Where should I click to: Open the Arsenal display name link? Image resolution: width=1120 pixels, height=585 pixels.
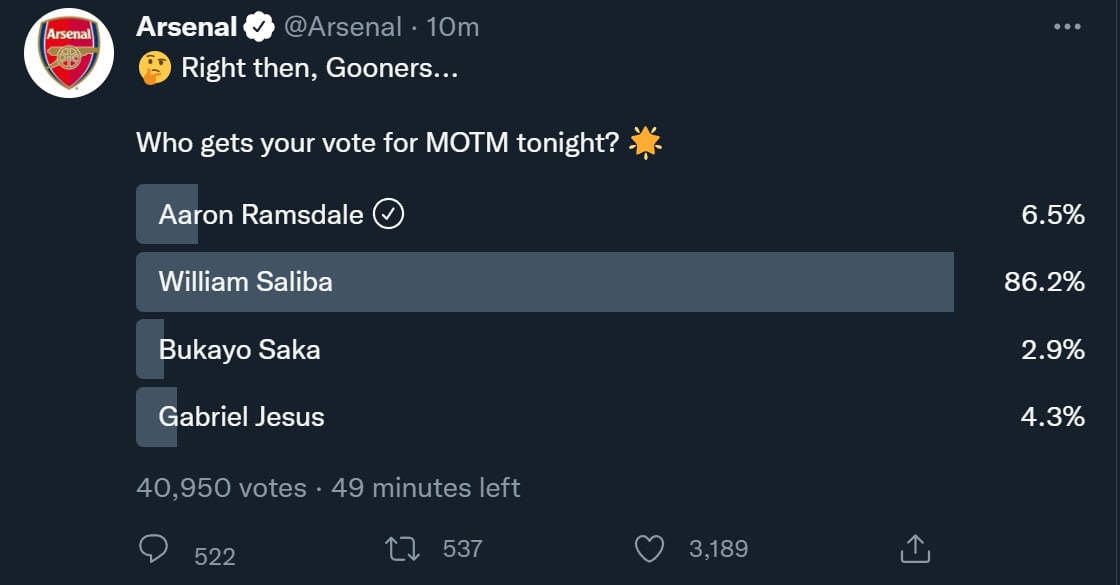click(x=186, y=27)
